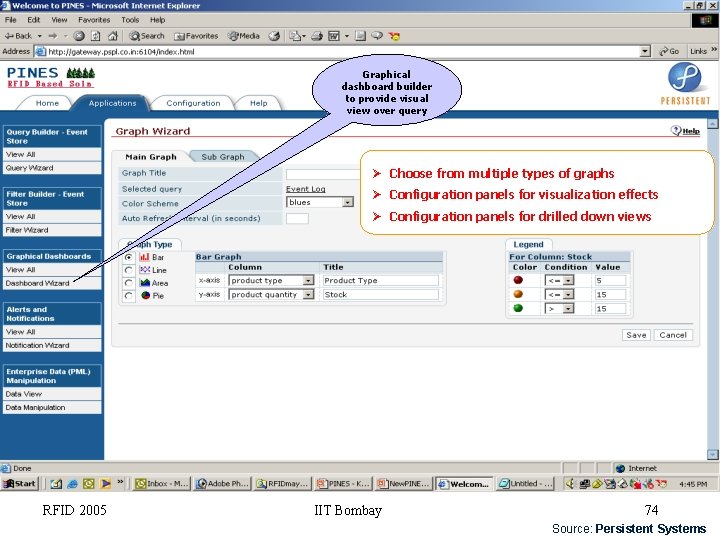Open Media toolbar button
This screenshot has height=540, width=720.
244,36
